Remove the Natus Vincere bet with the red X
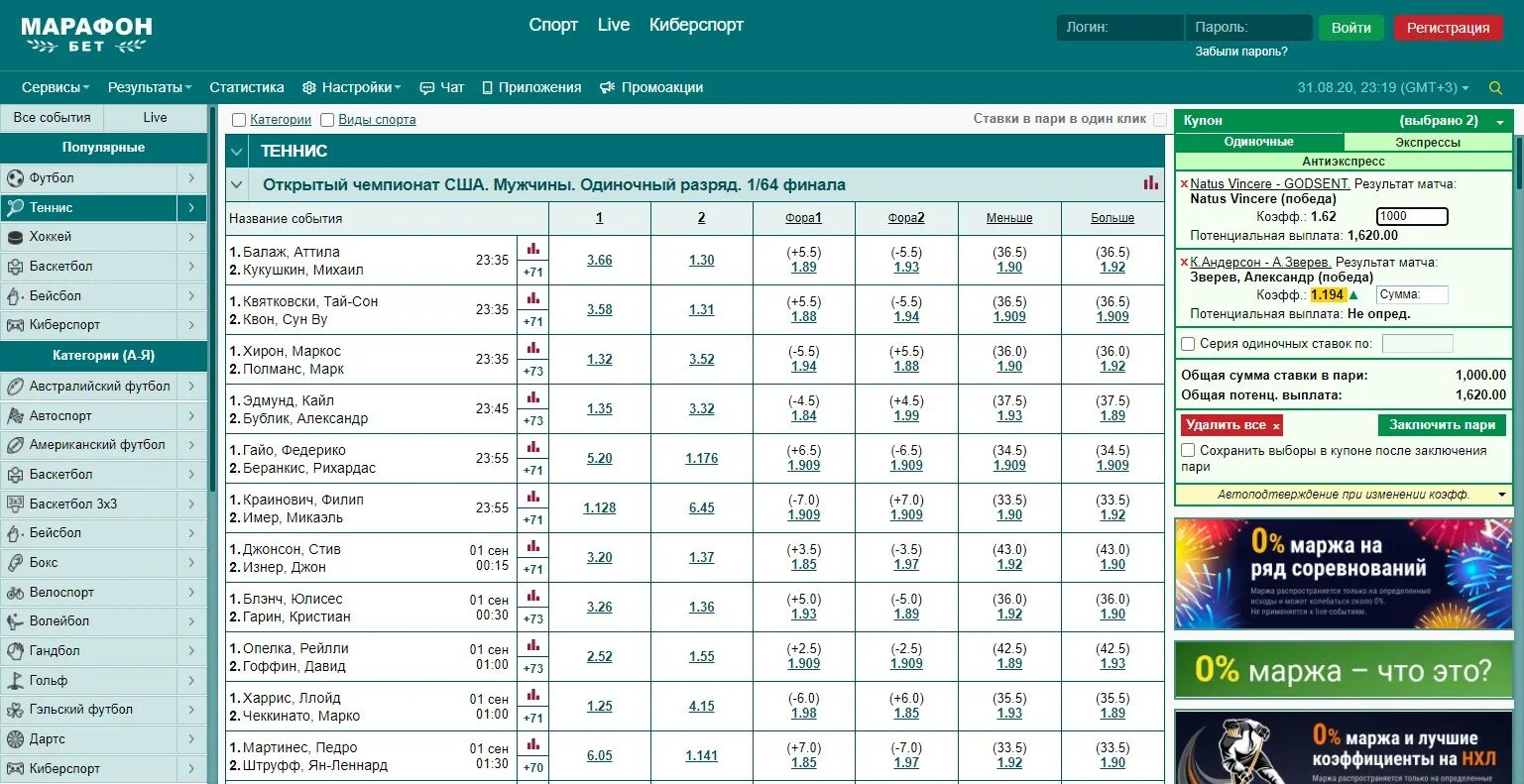Viewport: 1524px width, 784px height. [1184, 184]
